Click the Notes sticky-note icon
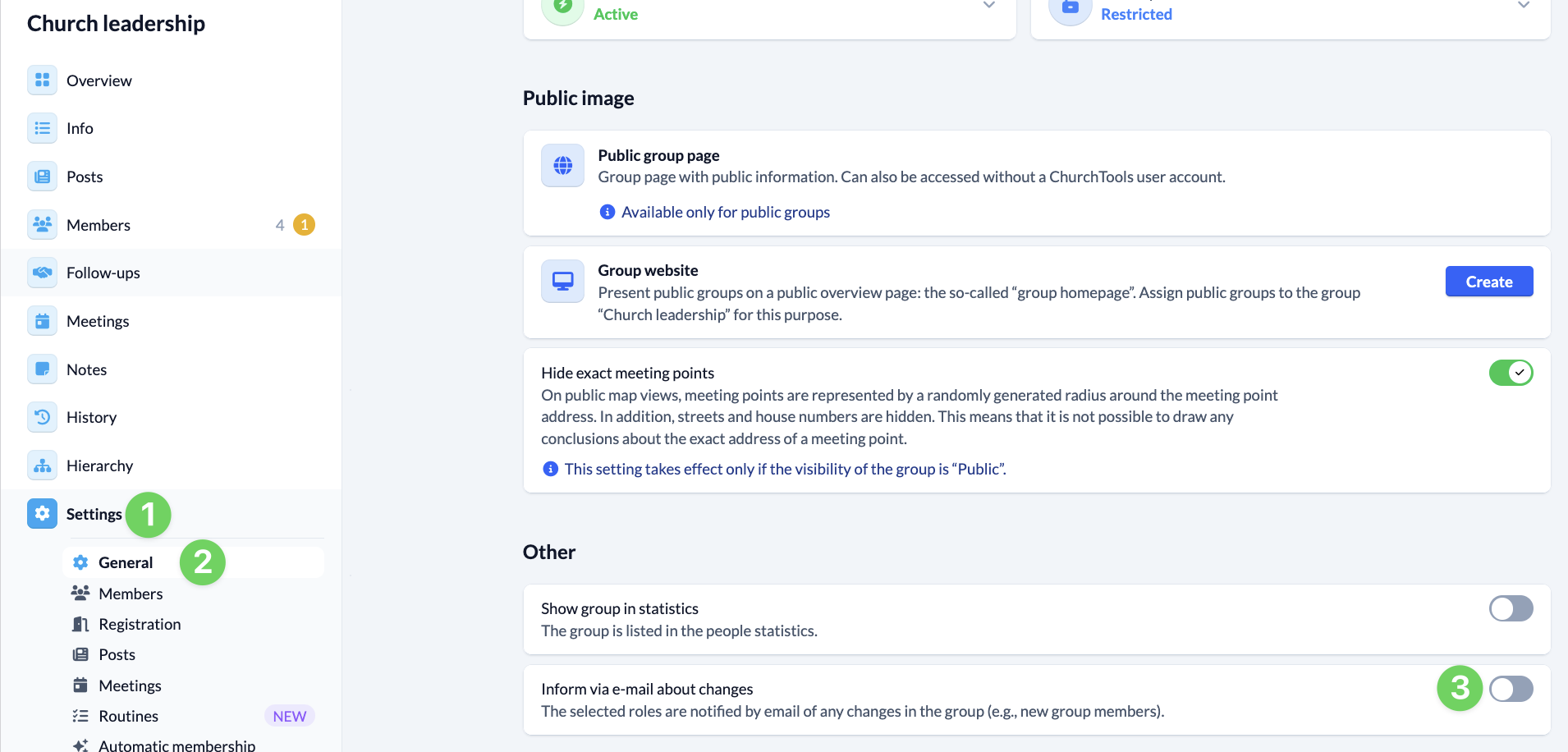The width and height of the screenshot is (1568, 752). tap(42, 369)
